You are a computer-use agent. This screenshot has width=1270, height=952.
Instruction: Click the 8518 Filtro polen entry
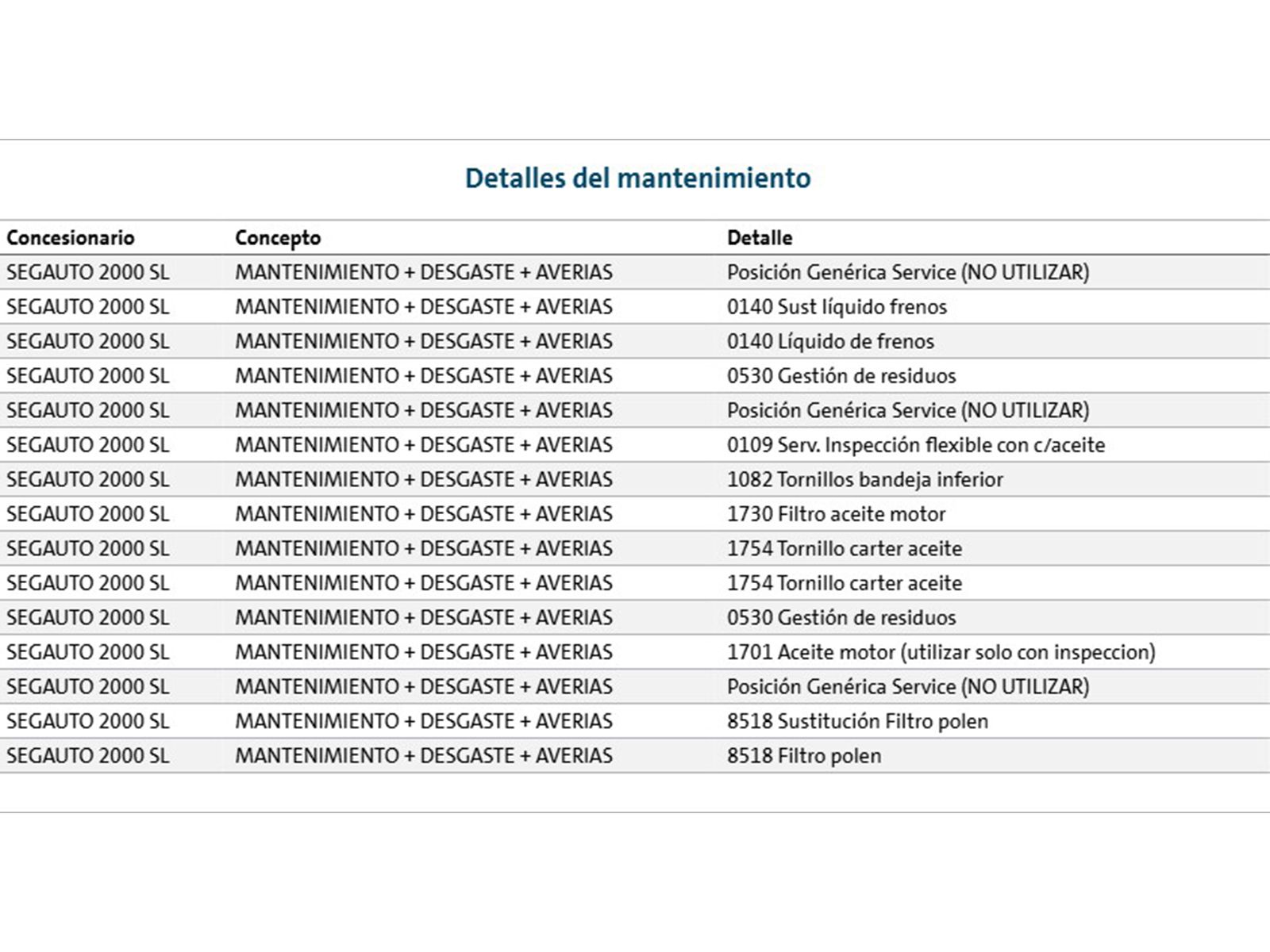[804, 756]
